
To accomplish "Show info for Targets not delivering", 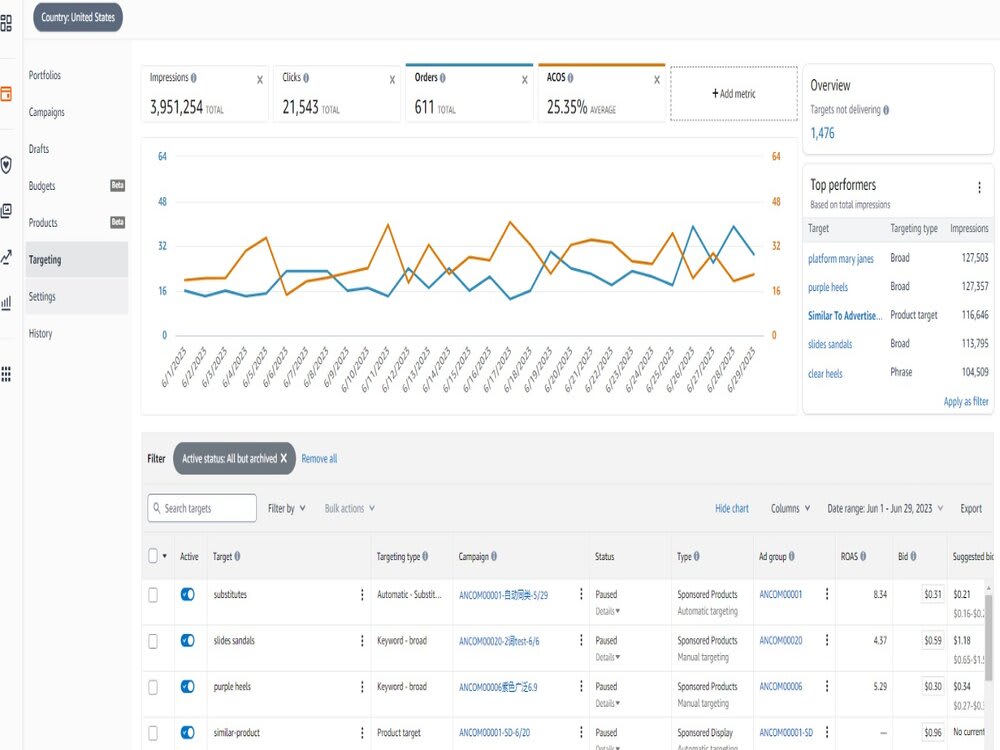I will [886, 110].
